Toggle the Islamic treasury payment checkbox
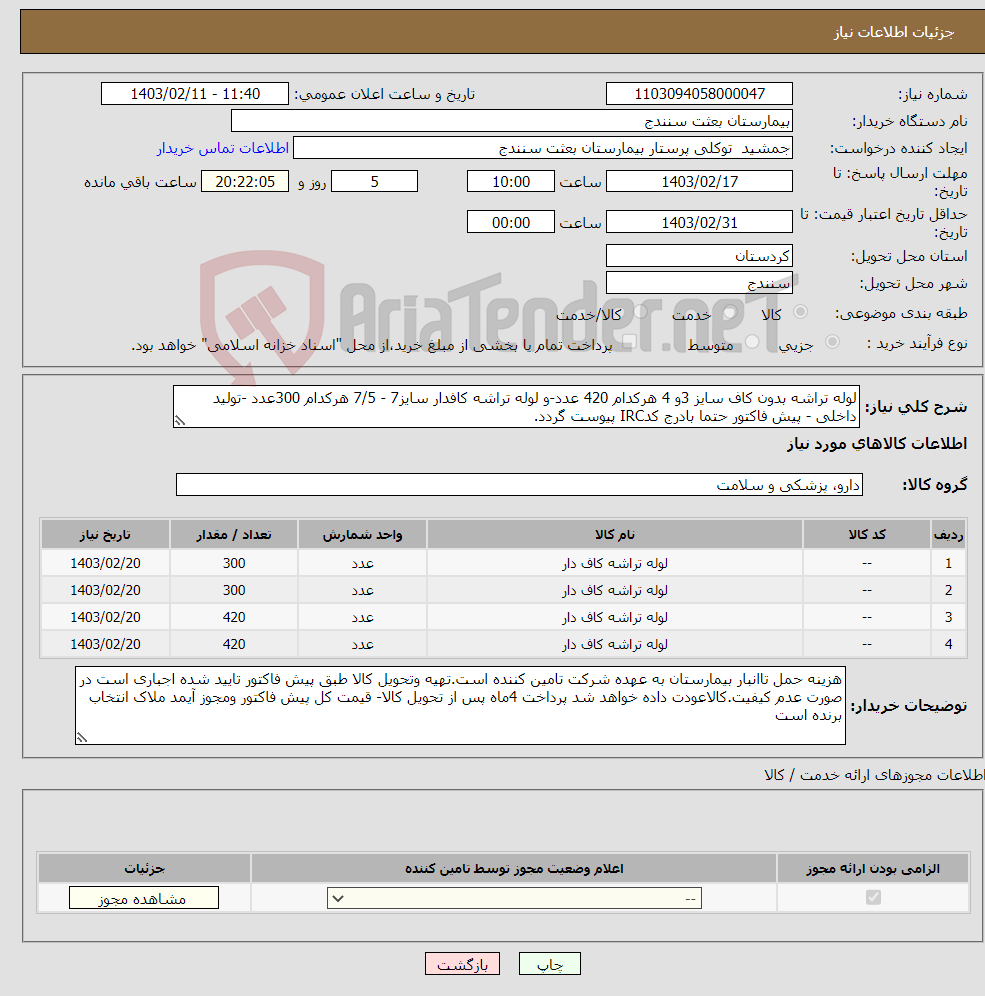This screenshot has width=985, height=996. (x=629, y=342)
